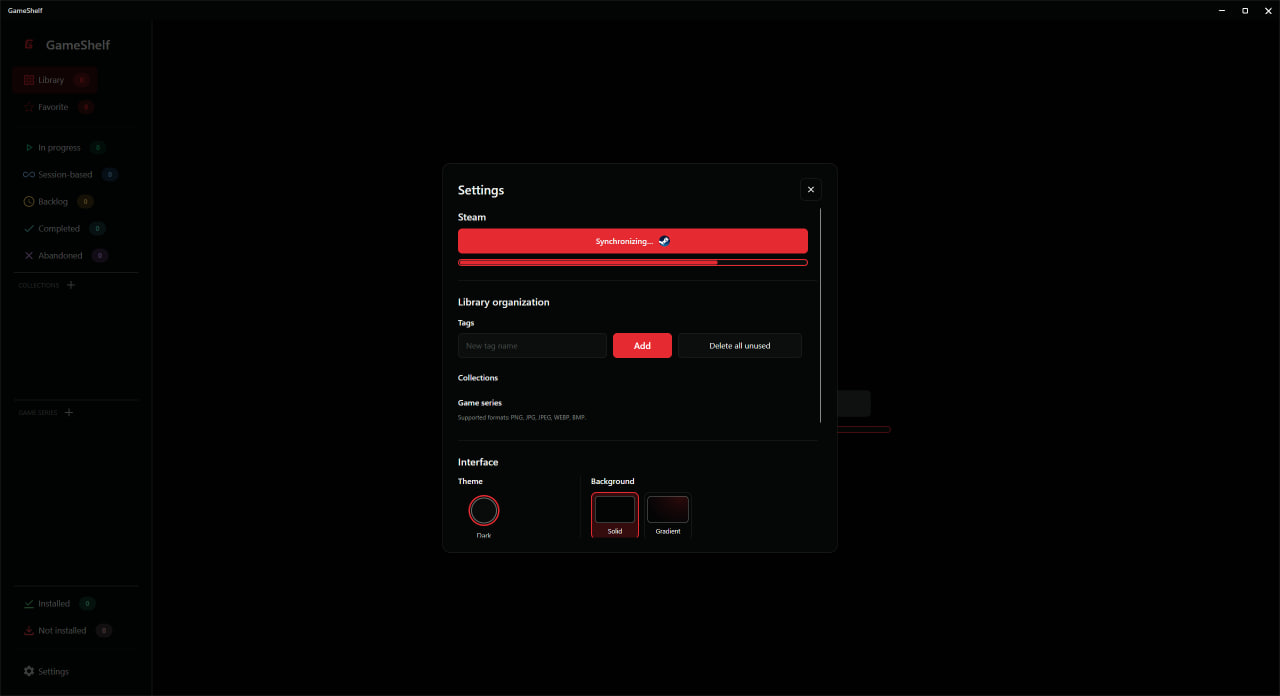Click the 'Library organization' heading
Viewport: 1280px width, 696px height.
click(504, 302)
